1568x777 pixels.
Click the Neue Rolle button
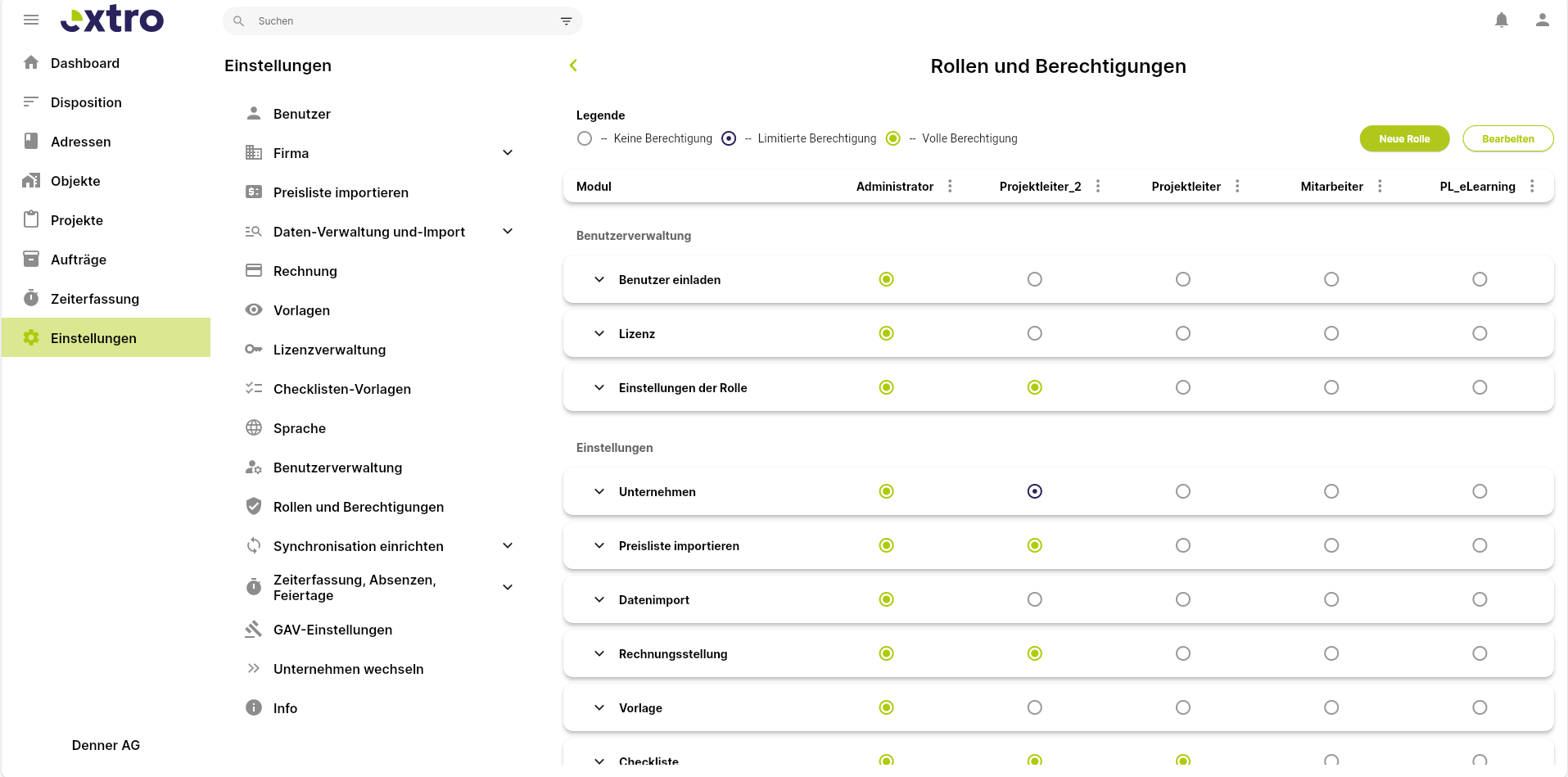coord(1404,138)
